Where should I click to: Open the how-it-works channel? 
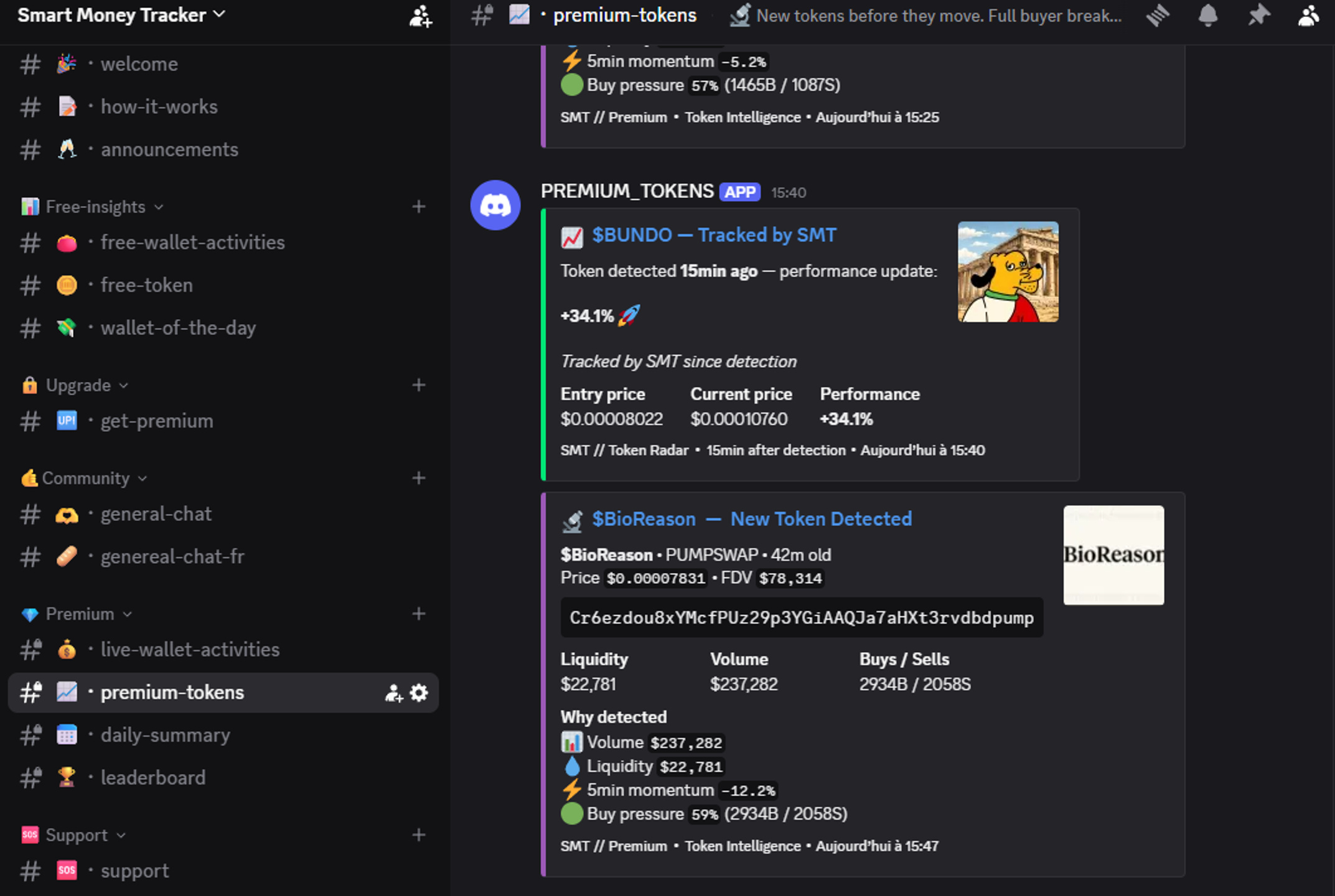(223, 107)
